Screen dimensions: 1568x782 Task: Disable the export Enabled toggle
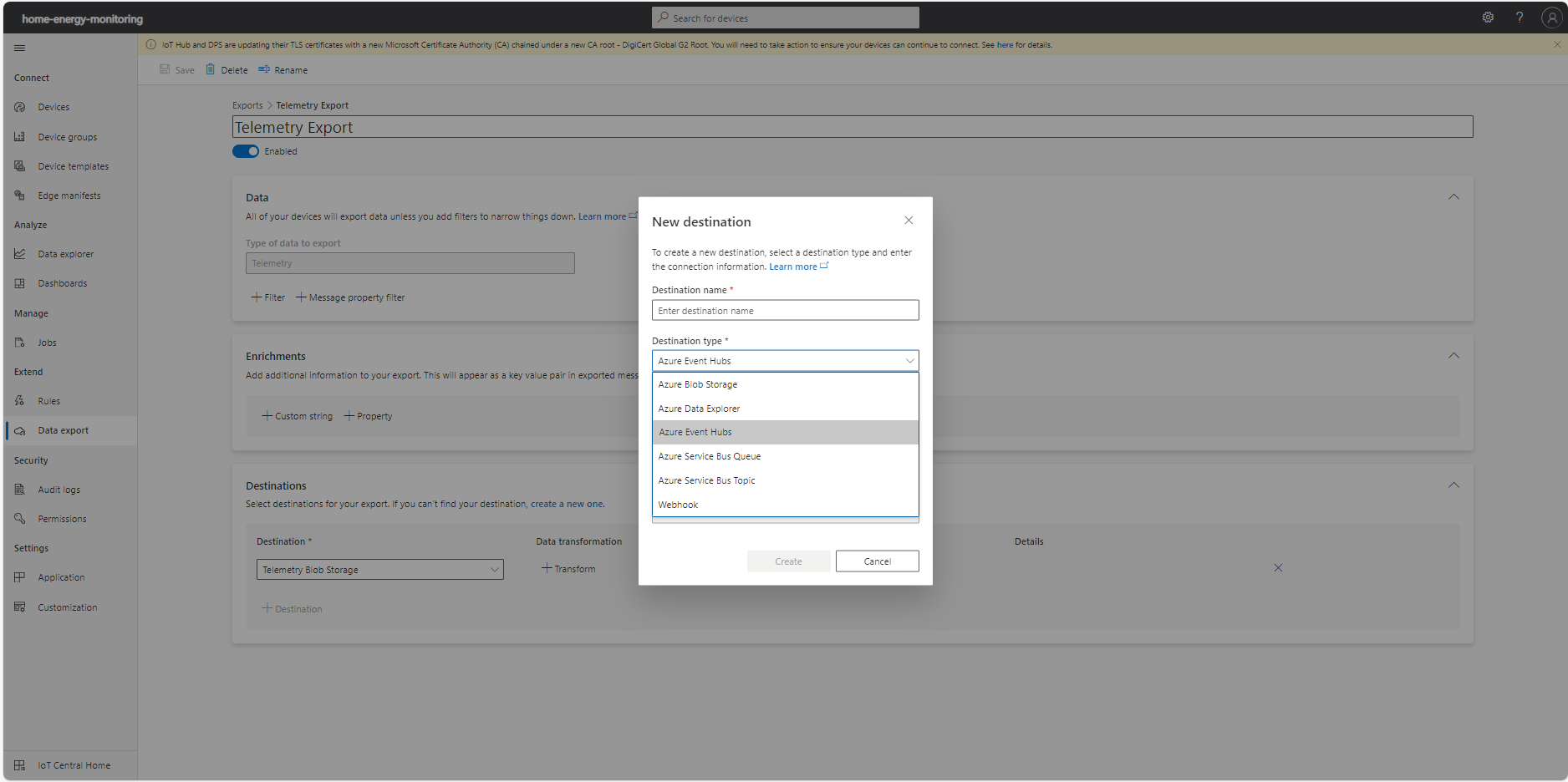click(x=245, y=151)
